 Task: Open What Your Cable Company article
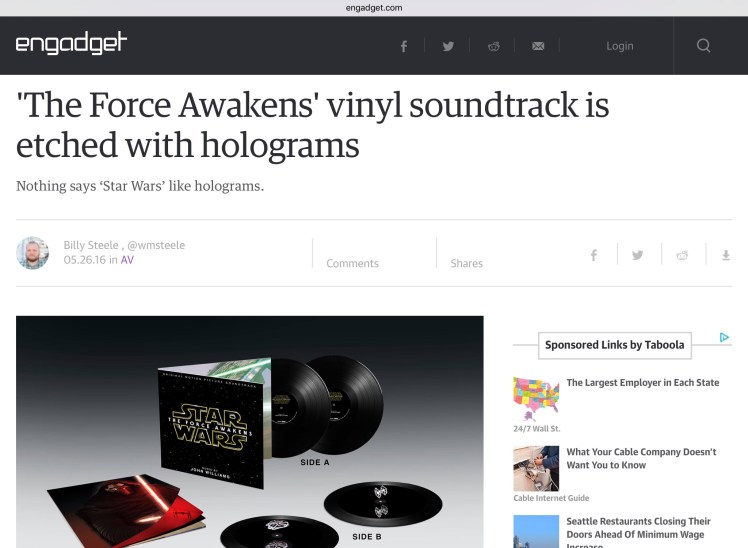641,458
